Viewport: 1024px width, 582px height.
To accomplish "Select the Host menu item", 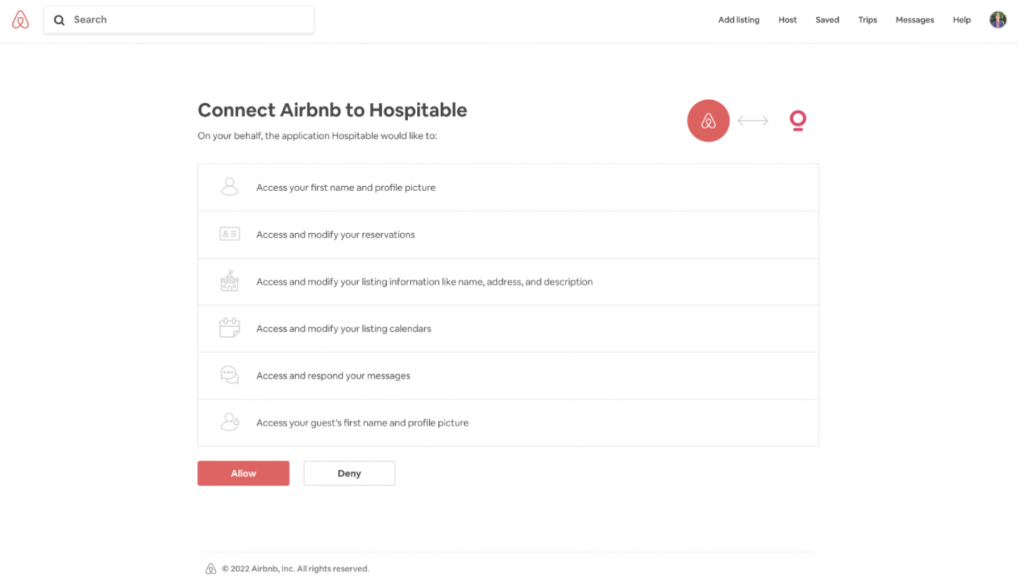I will point(787,19).
